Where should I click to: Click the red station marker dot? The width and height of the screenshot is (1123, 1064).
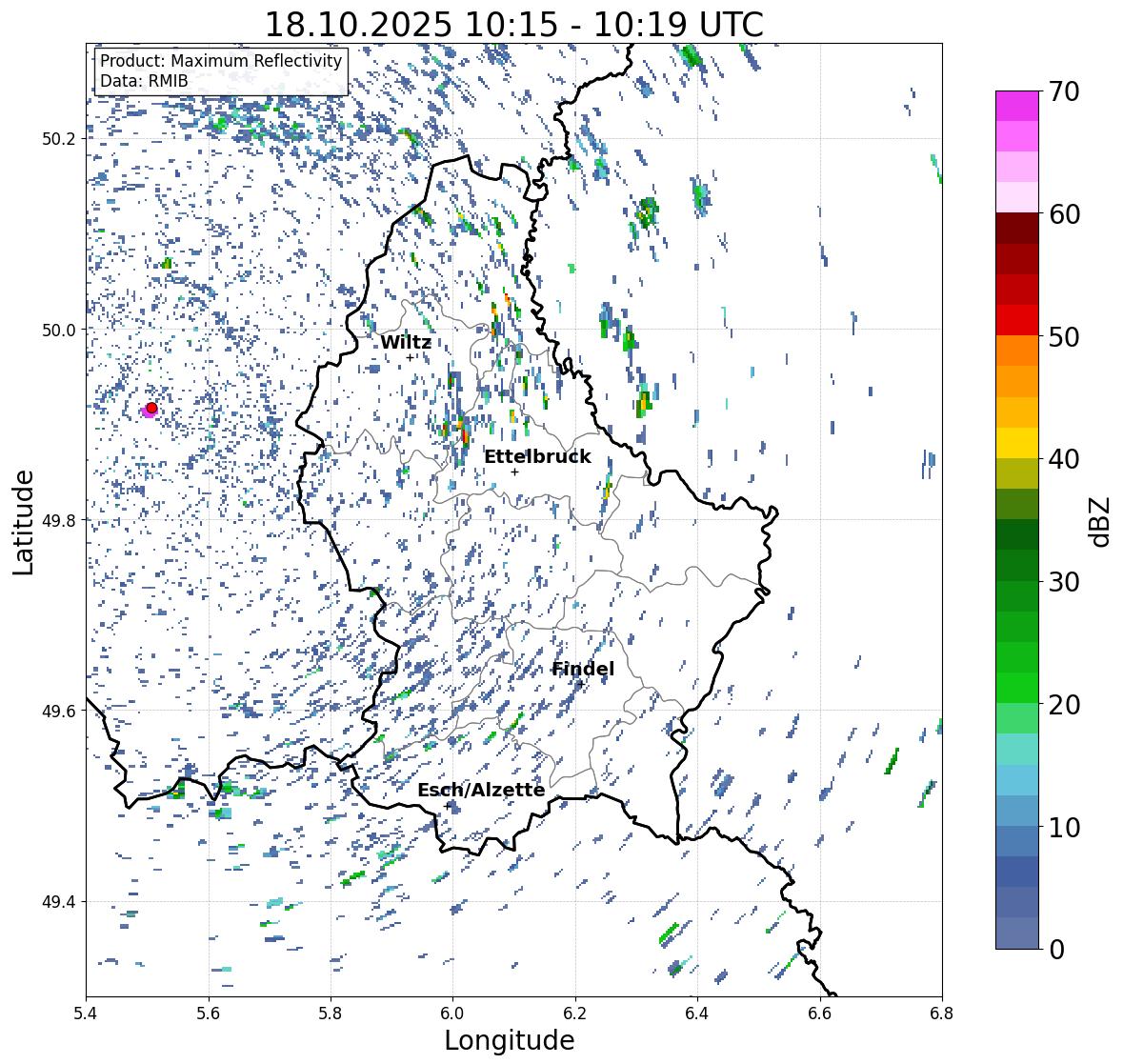pyautogui.click(x=151, y=408)
